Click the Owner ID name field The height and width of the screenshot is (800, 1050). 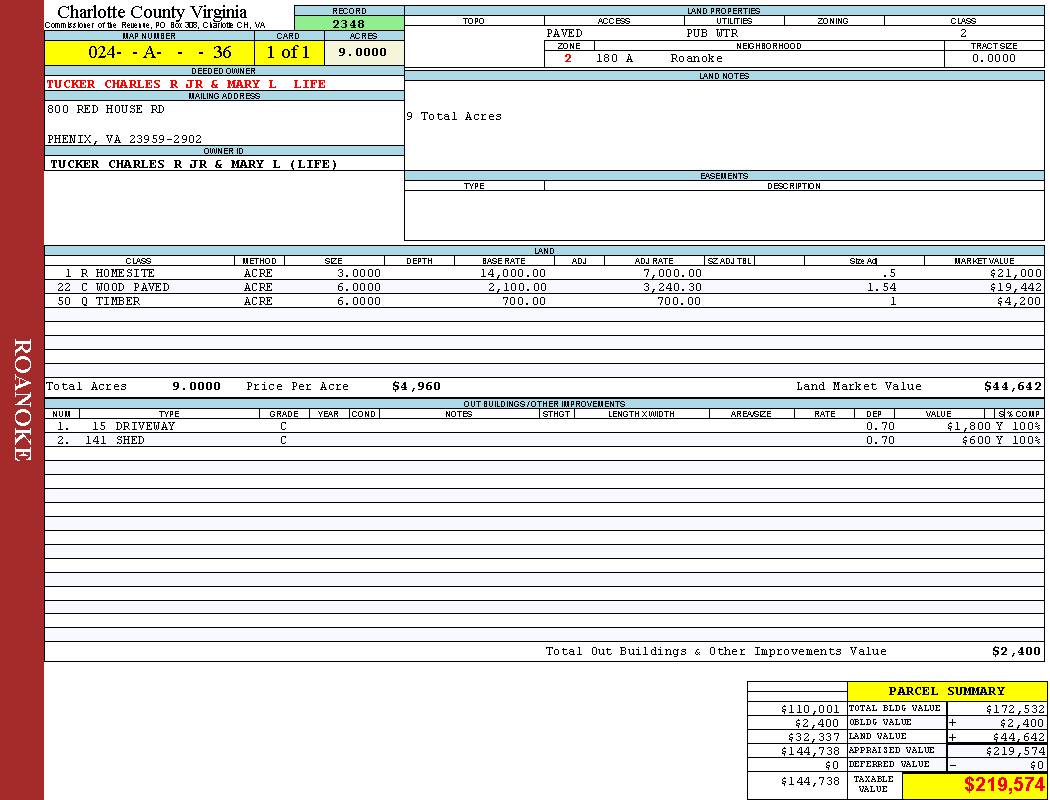(x=194, y=164)
